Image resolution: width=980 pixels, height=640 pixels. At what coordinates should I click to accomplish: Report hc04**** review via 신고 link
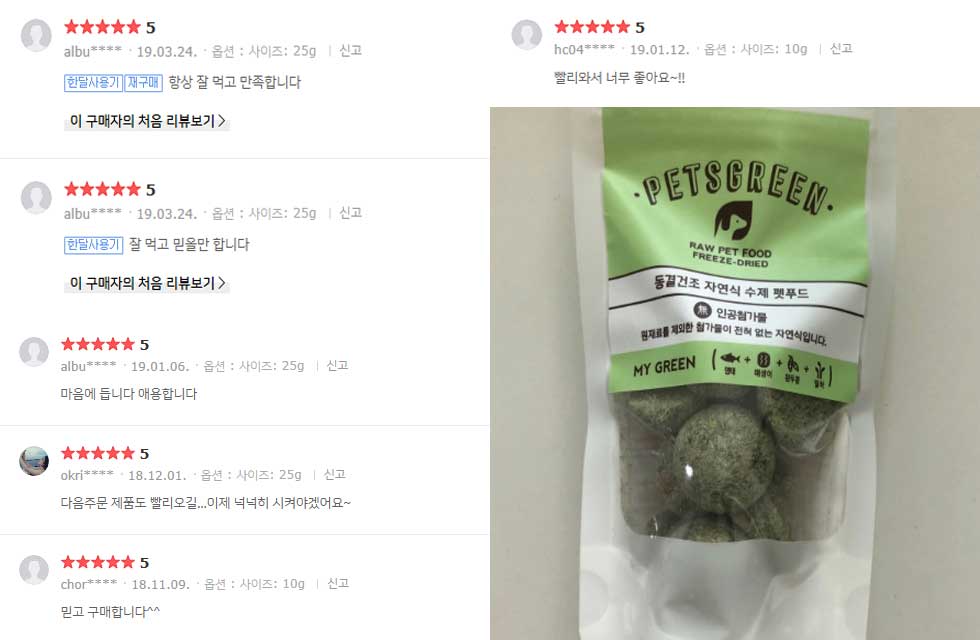click(x=841, y=49)
